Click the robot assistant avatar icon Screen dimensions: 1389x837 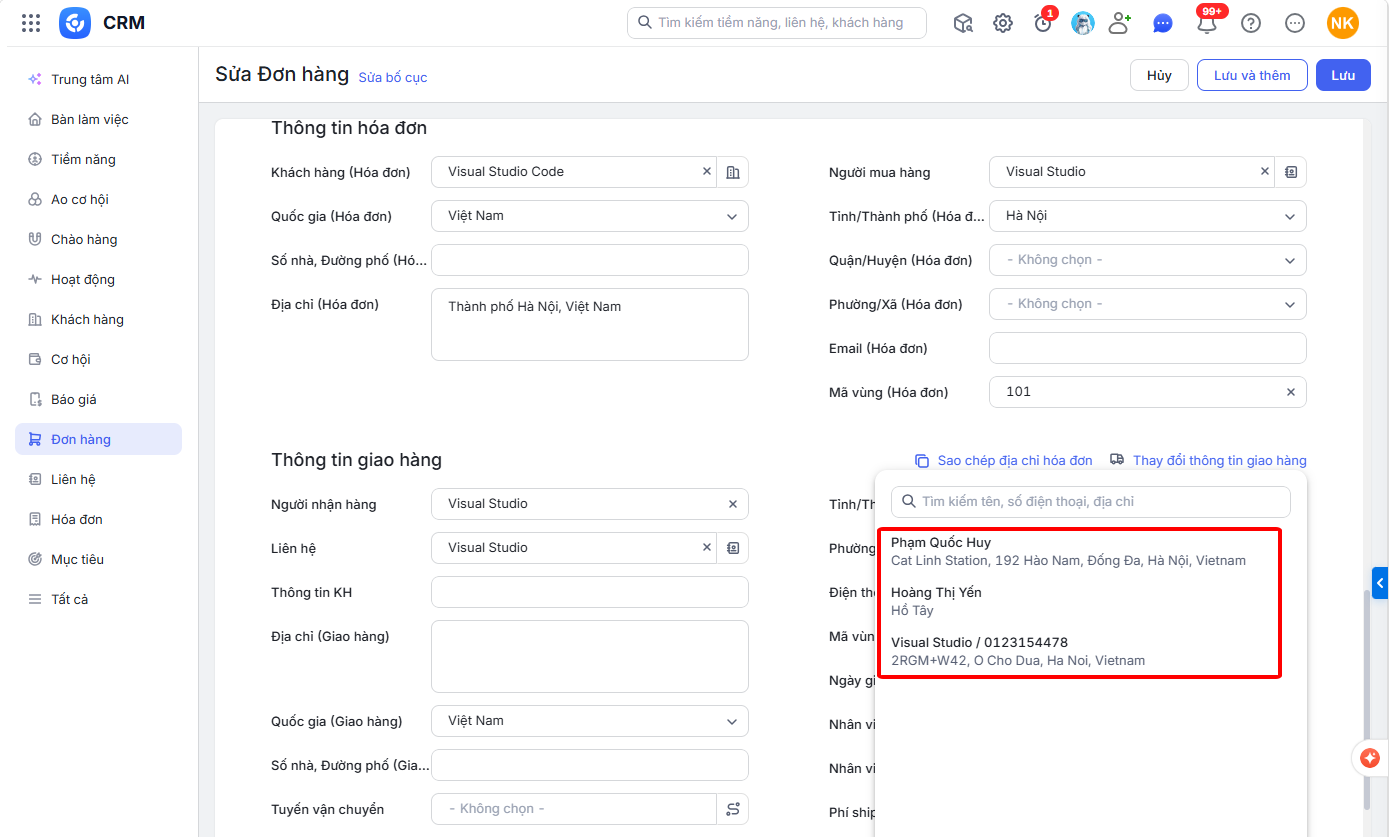(1083, 23)
